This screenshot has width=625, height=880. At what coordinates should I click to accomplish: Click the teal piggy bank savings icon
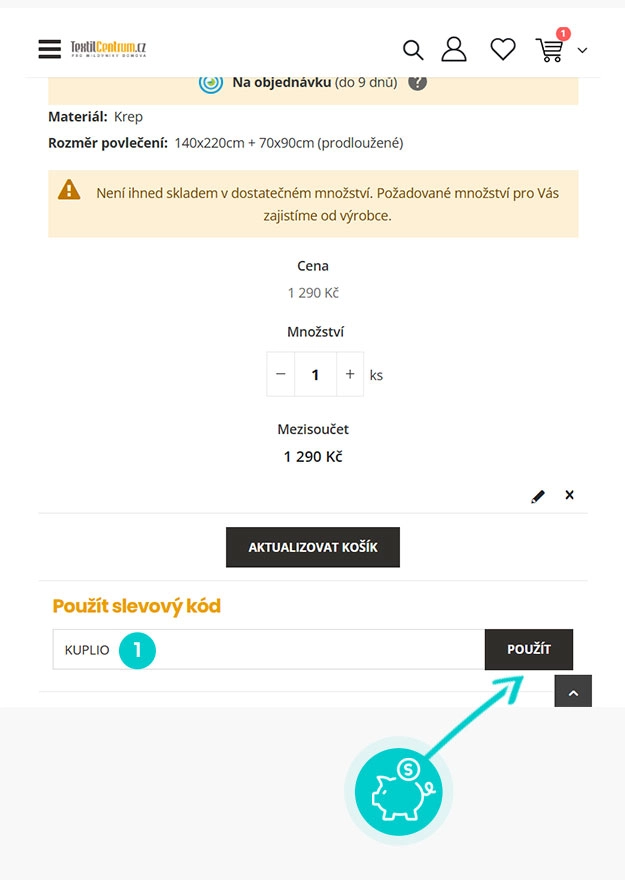[x=398, y=790]
